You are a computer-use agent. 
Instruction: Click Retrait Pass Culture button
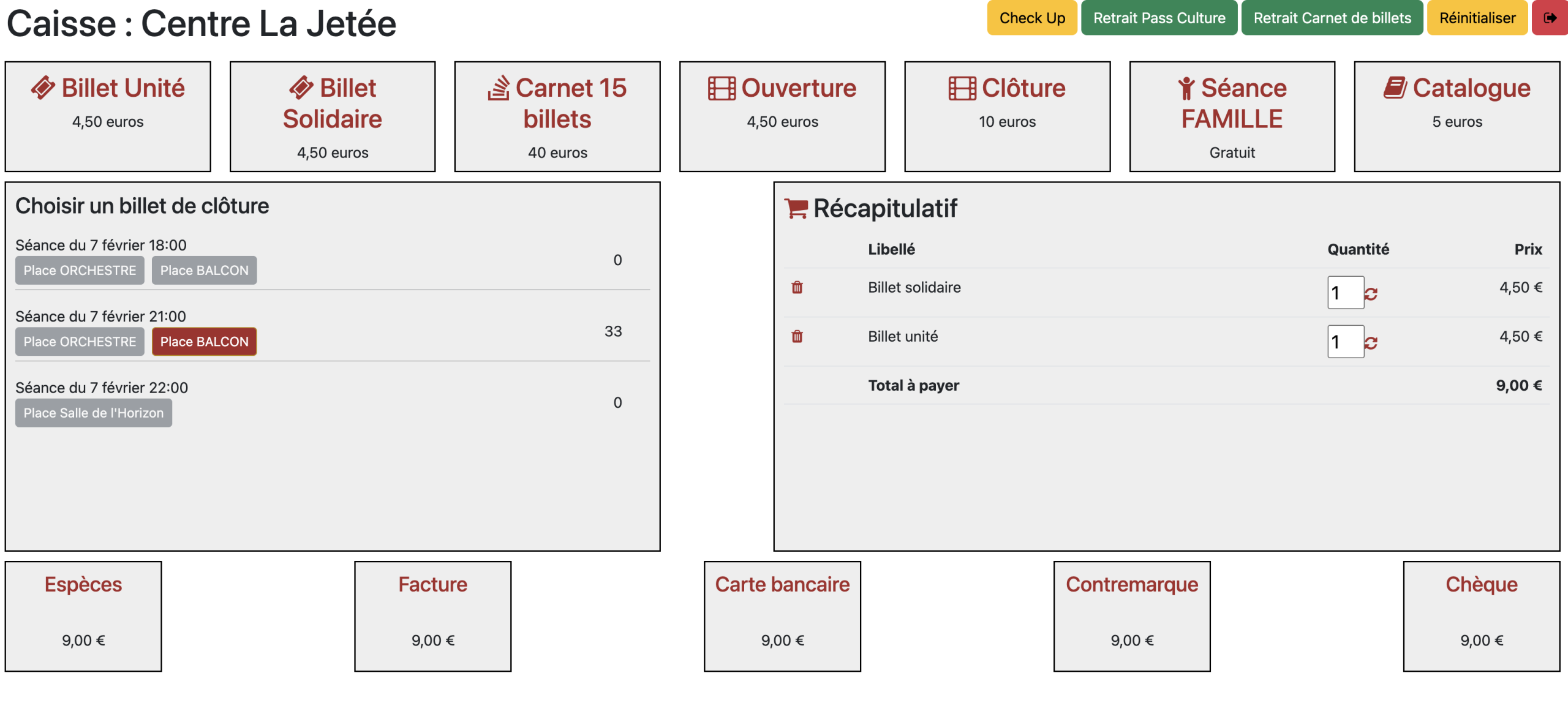(x=1159, y=18)
